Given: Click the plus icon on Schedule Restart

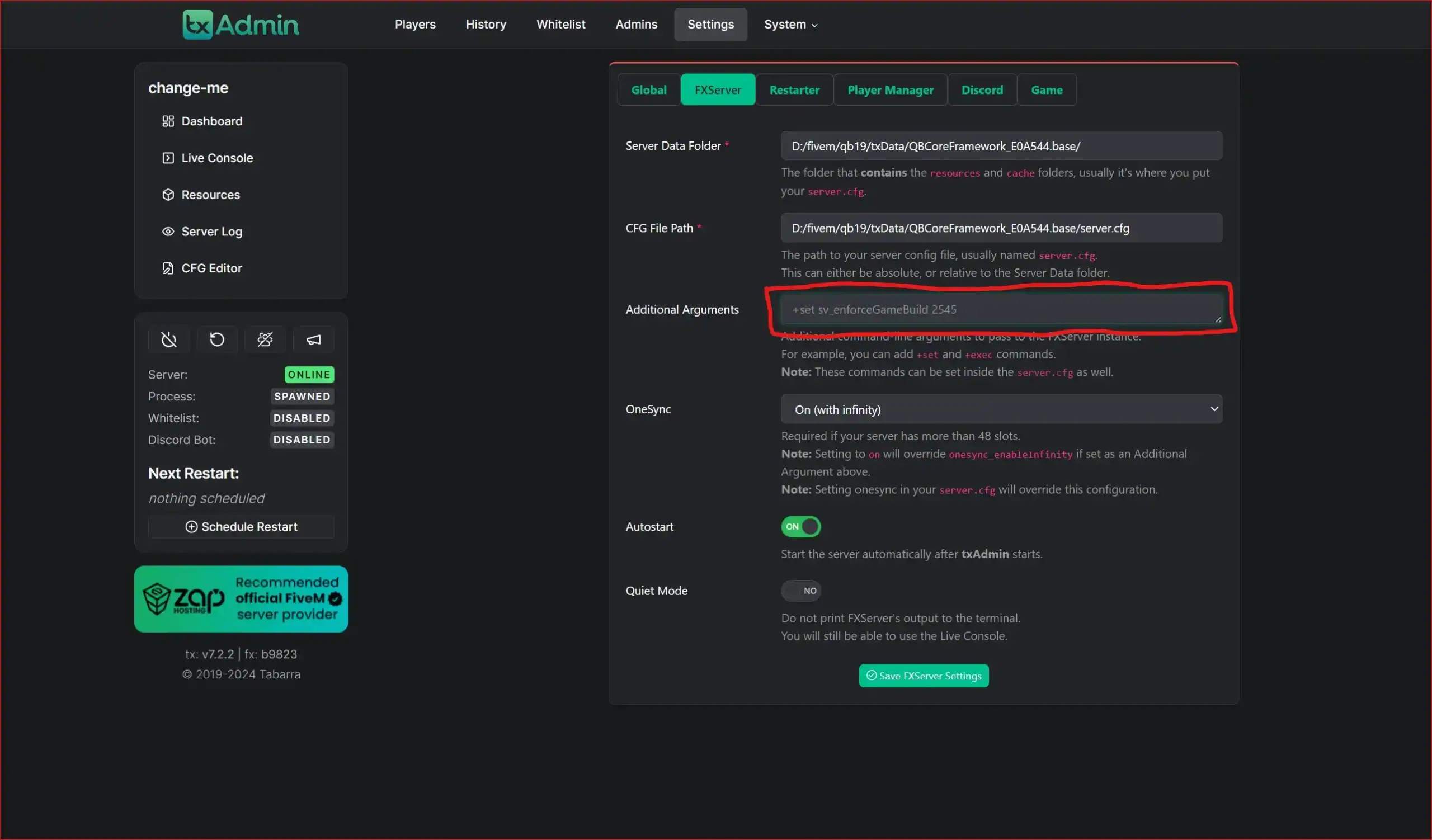Looking at the screenshot, I should coord(191,526).
